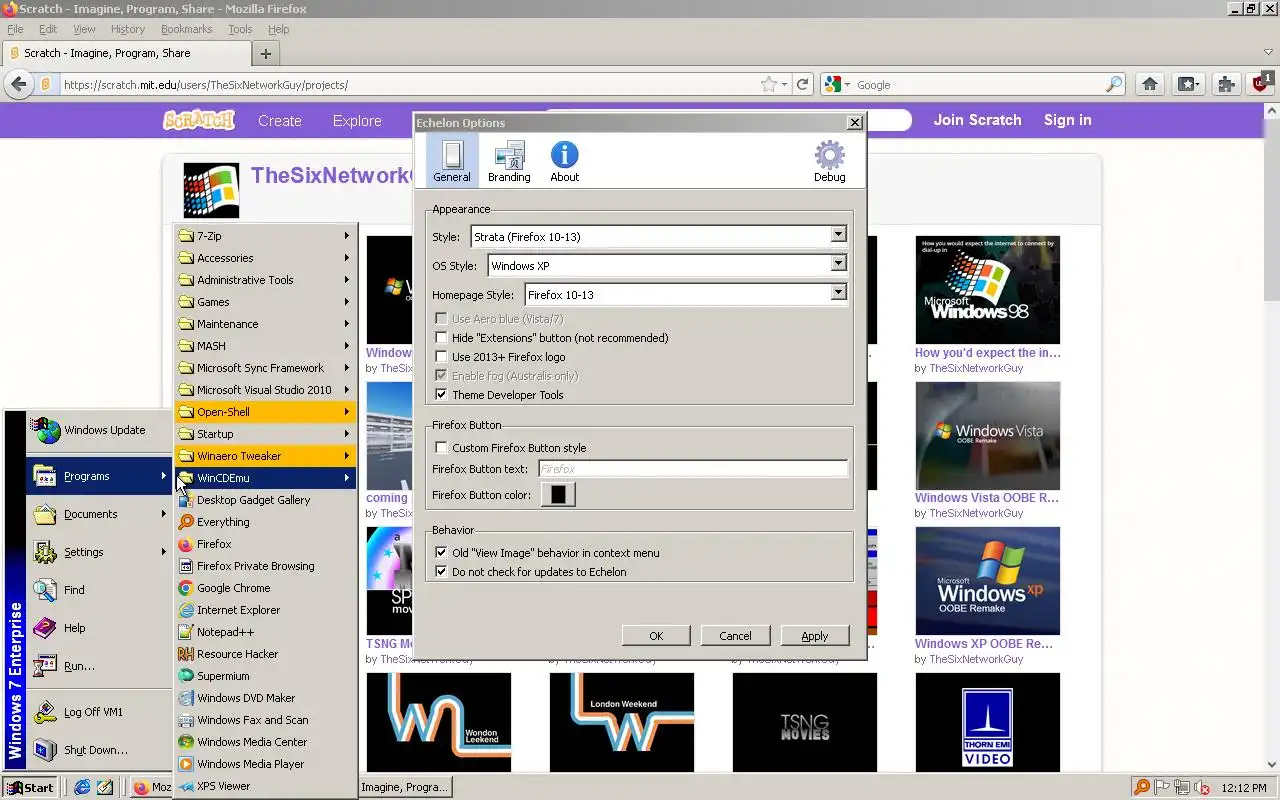Click Cancel in Echelon Options
1280x800 pixels.
tap(735, 636)
